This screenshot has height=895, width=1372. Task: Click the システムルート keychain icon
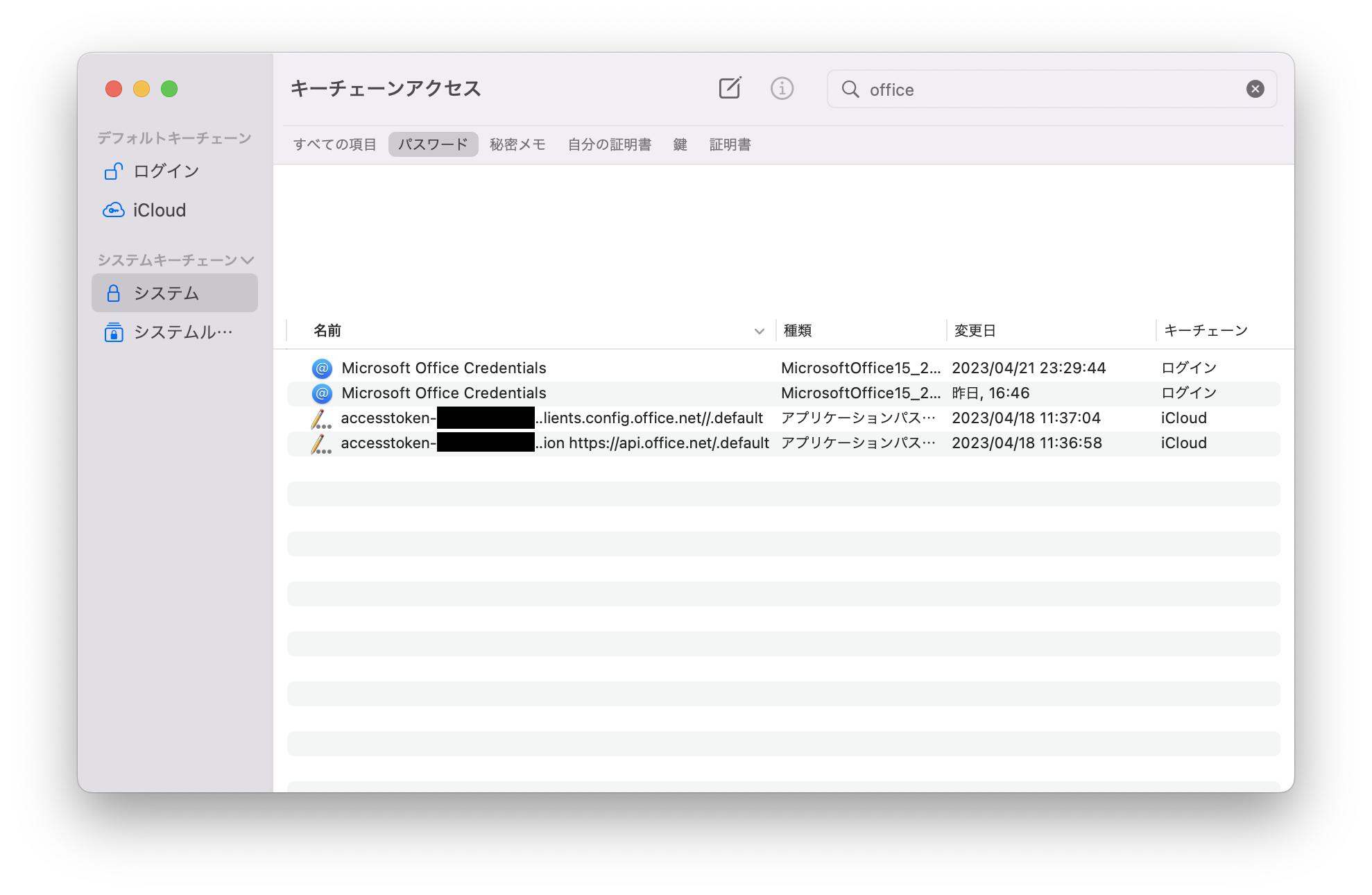(x=114, y=332)
